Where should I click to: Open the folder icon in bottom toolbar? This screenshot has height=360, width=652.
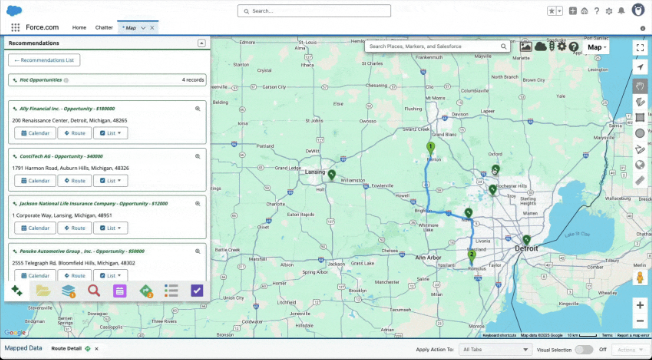pyautogui.click(x=43, y=291)
